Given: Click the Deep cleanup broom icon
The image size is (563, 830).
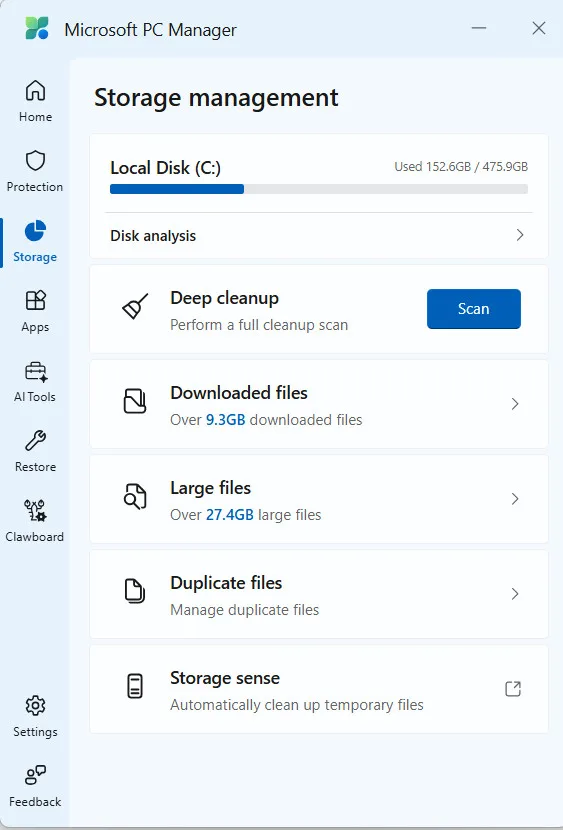Looking at the screenshot, I should tap(135, 306).
